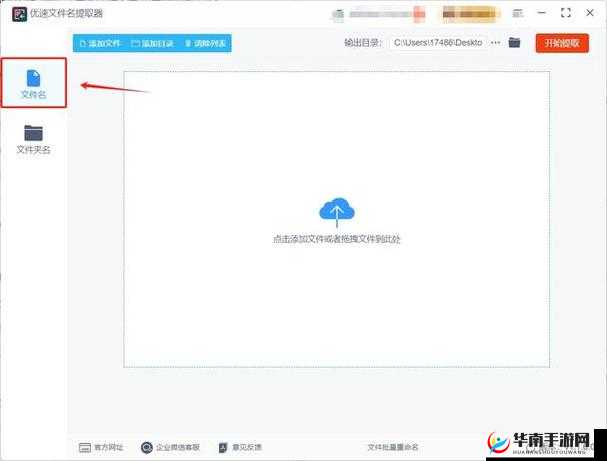Click the 点击添加文件或者拖拽文件到此处 prompt text
Image resolution: width=607 pixels, height=461 pixels.
pos(336,239)
